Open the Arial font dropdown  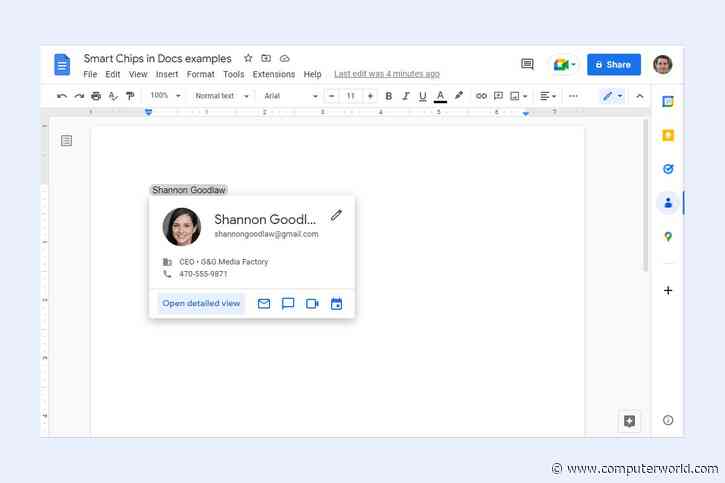pos(290,96)
